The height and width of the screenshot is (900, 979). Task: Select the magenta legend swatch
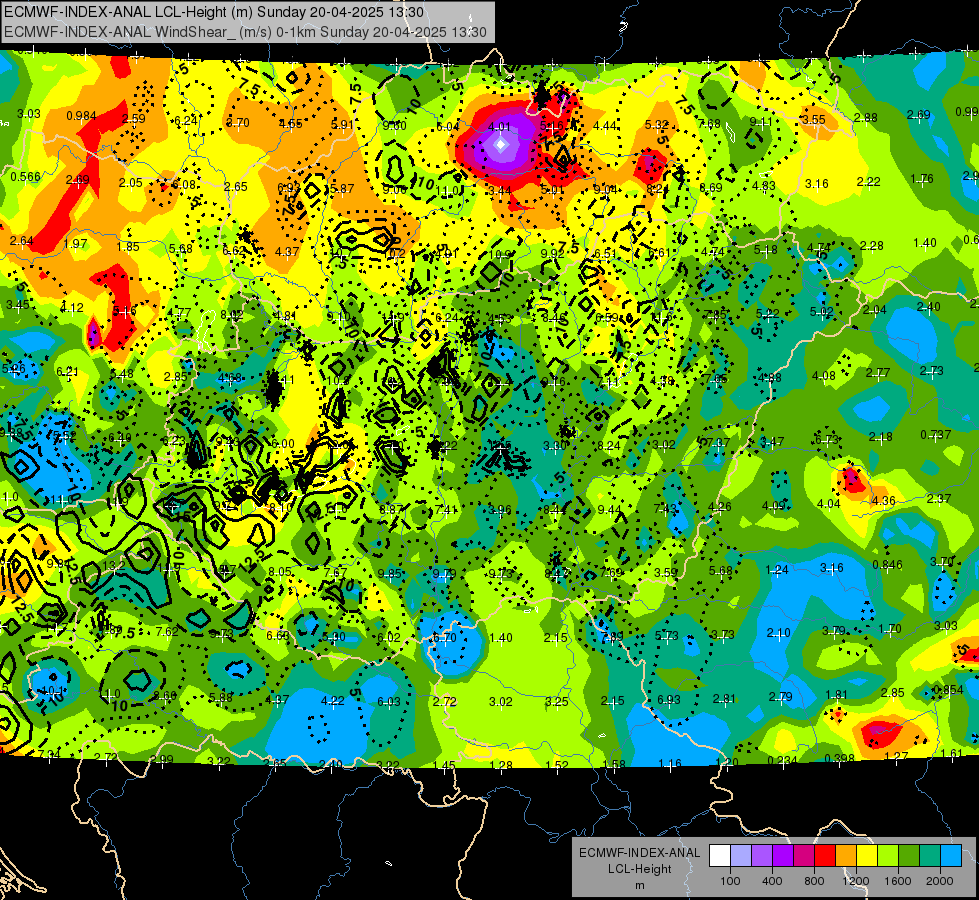804,856
